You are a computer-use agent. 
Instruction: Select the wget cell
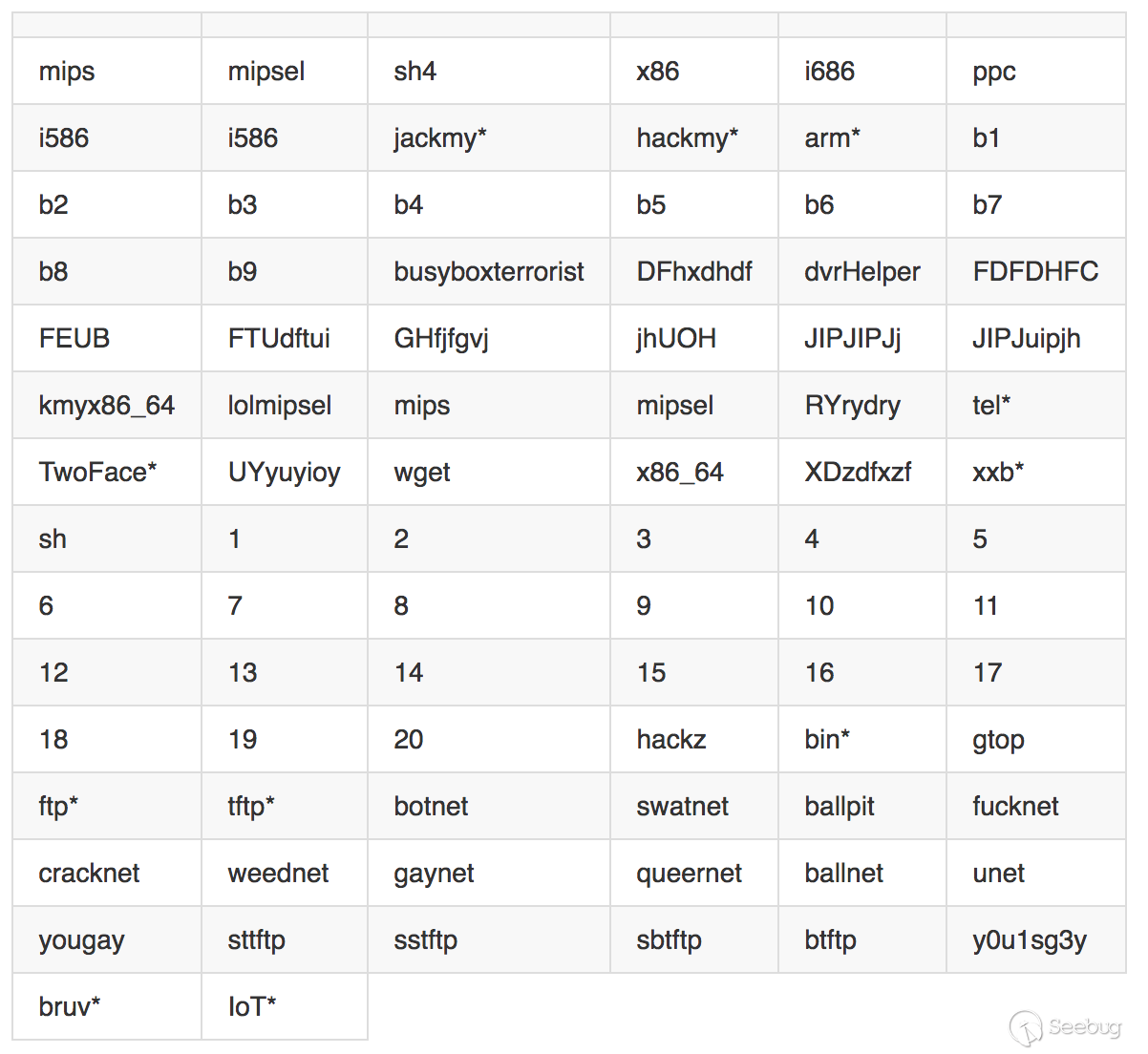point(421,473)
